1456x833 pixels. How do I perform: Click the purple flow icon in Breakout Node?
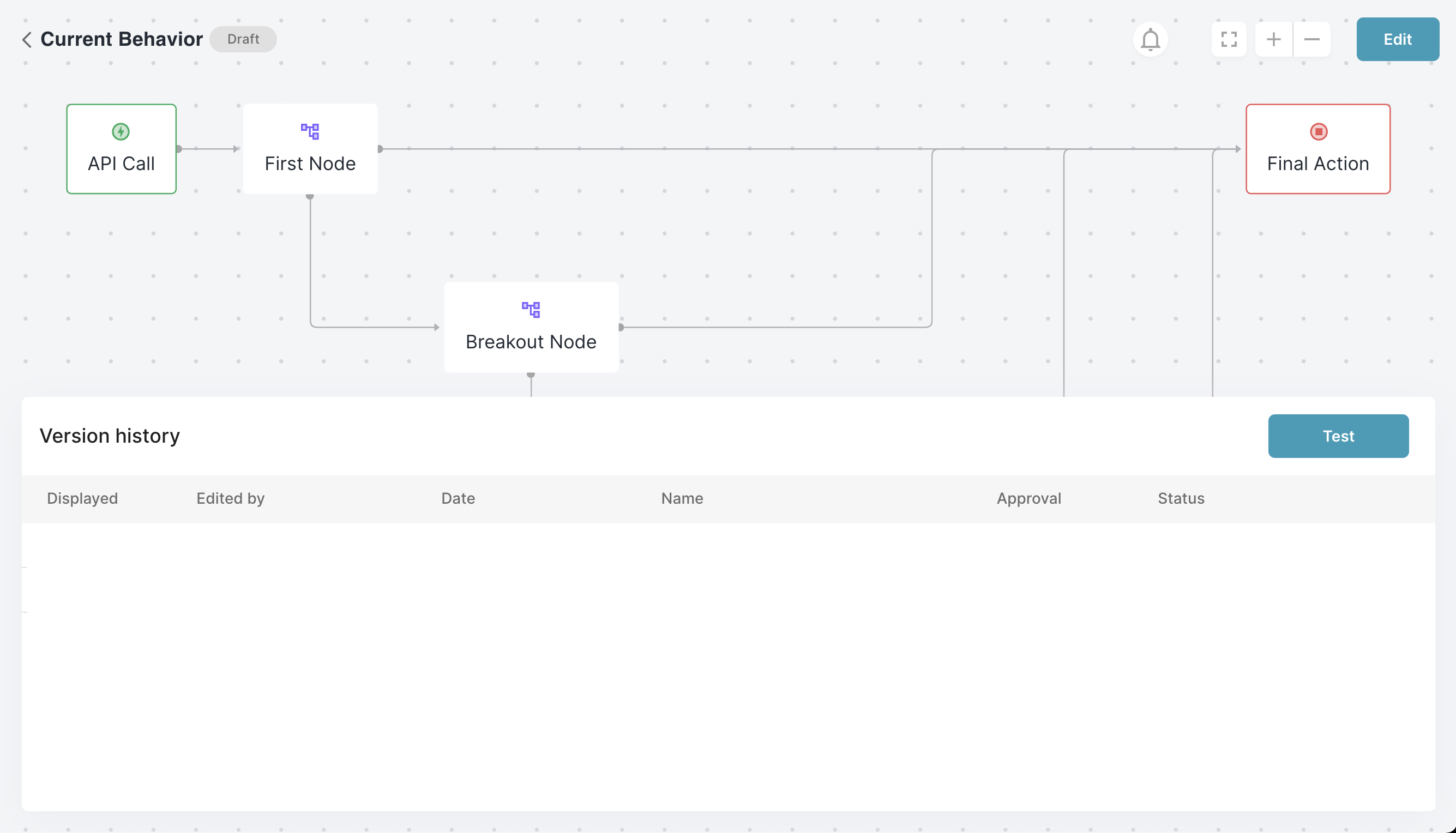(x=531, y=310)
